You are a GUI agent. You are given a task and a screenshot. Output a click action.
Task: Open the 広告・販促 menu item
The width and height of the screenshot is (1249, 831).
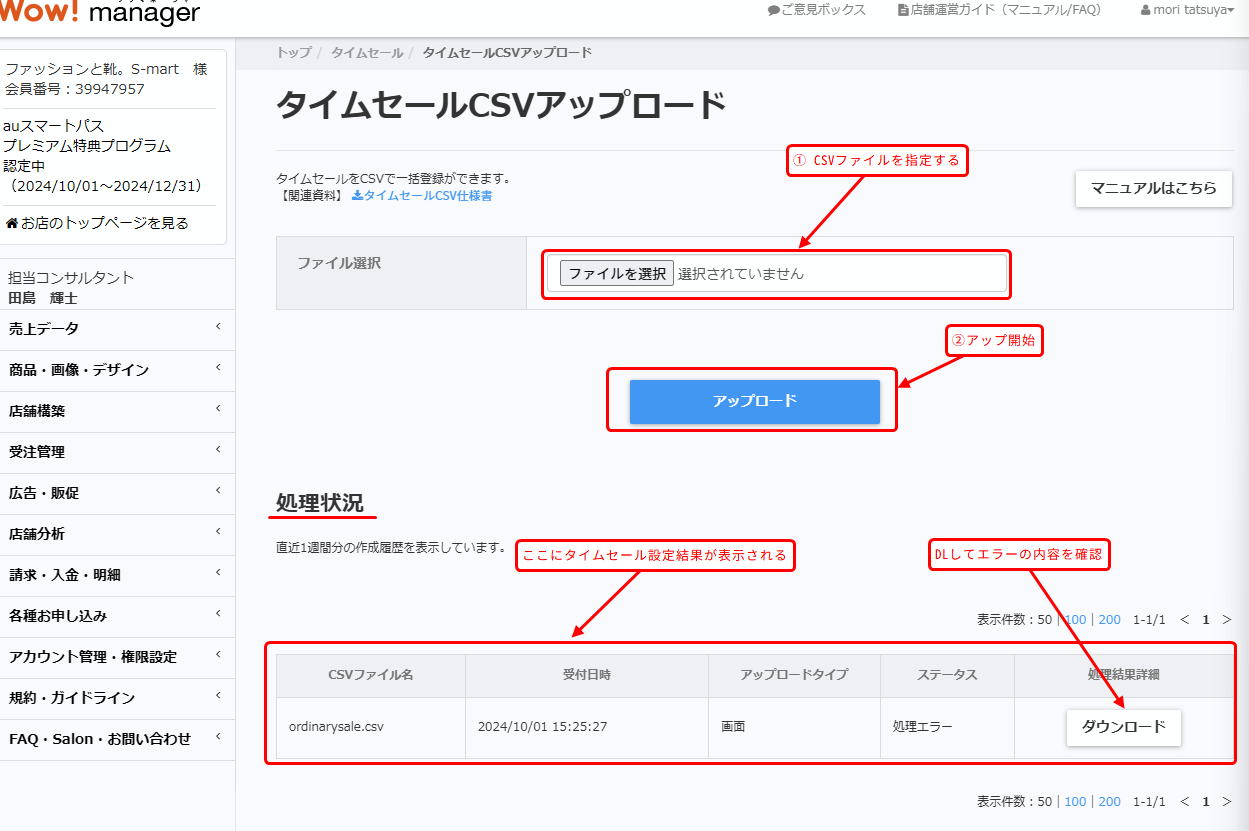pos(117,493)
